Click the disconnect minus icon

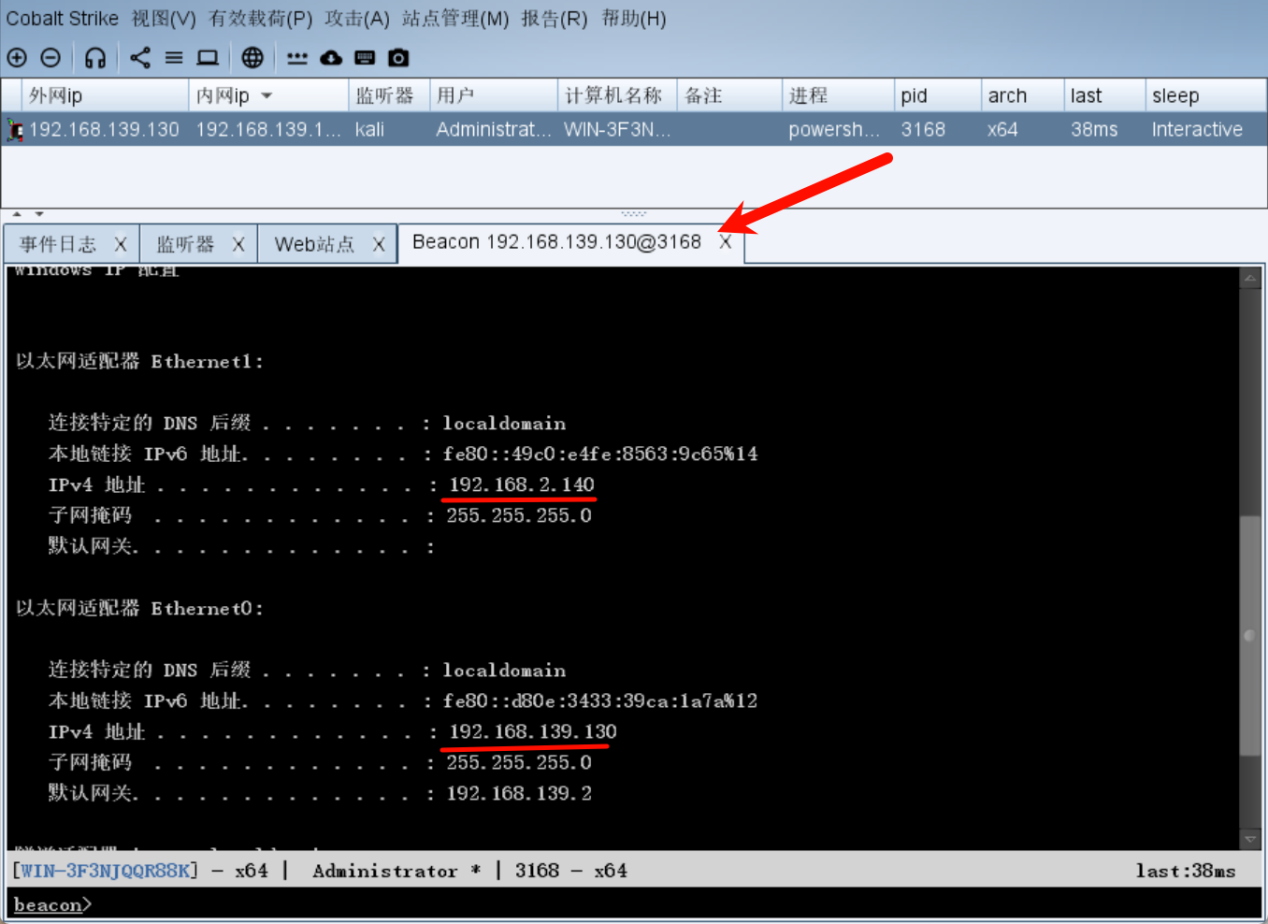tap(50, 58)
